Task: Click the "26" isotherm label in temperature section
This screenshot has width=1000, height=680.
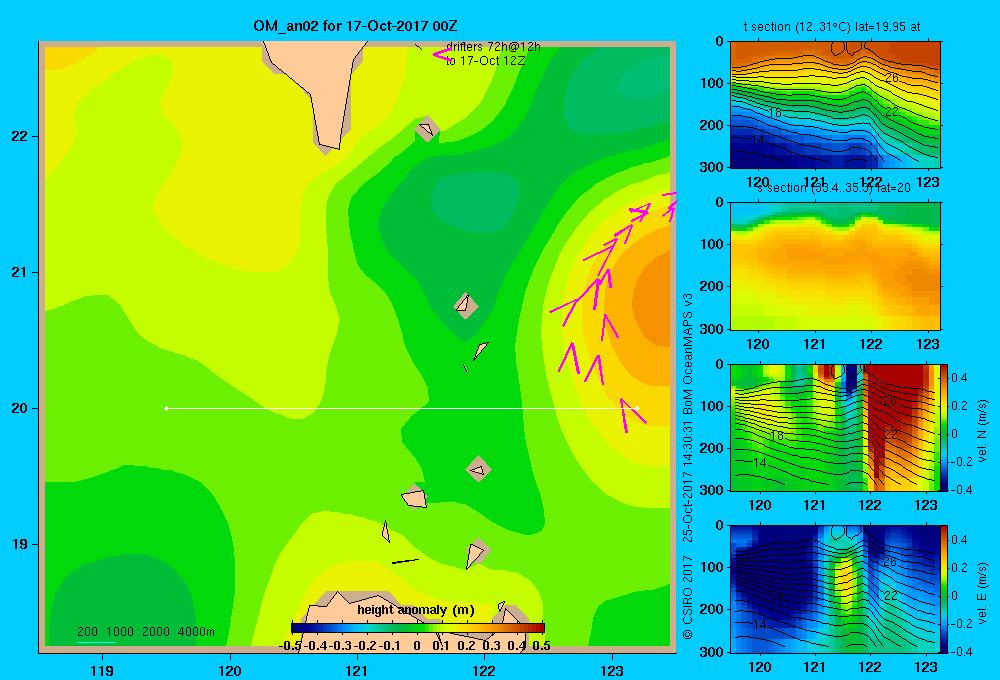Action: click(892, 78)
